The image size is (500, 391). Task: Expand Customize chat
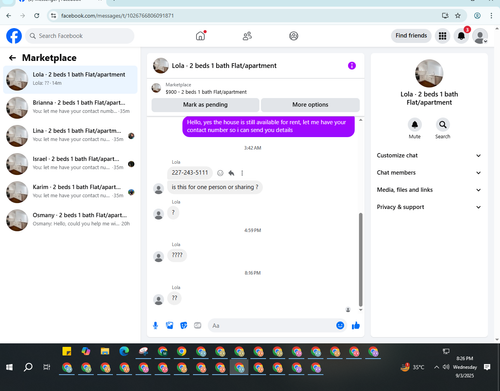pos(429,155)
